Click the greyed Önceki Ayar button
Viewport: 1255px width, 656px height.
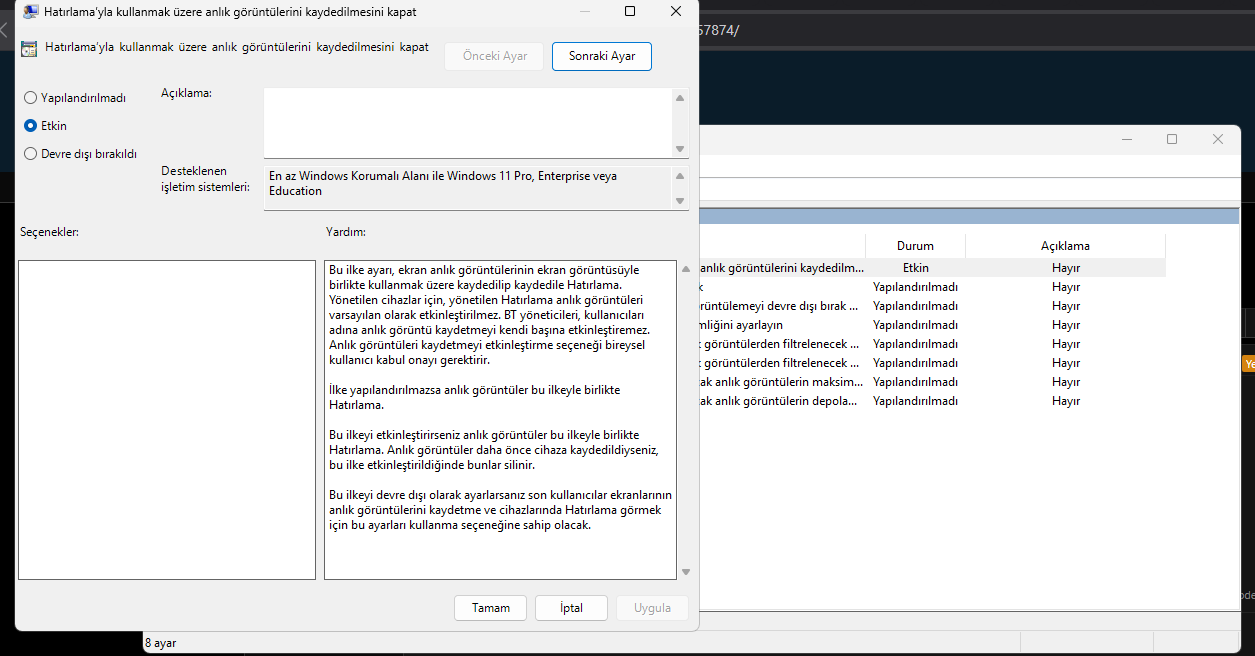[494, 56]
